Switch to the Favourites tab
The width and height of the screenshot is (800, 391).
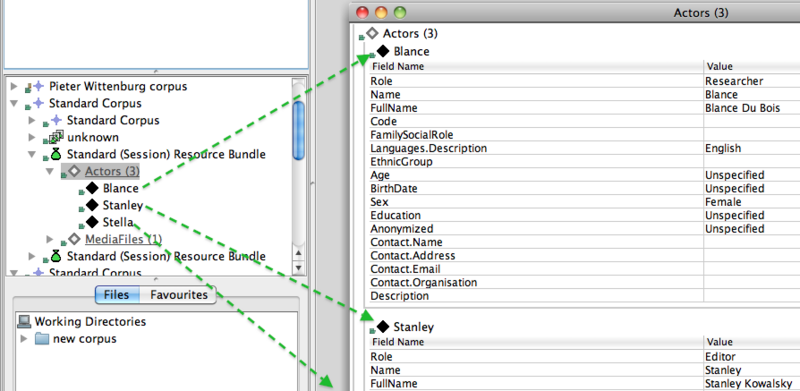point(179,295)
